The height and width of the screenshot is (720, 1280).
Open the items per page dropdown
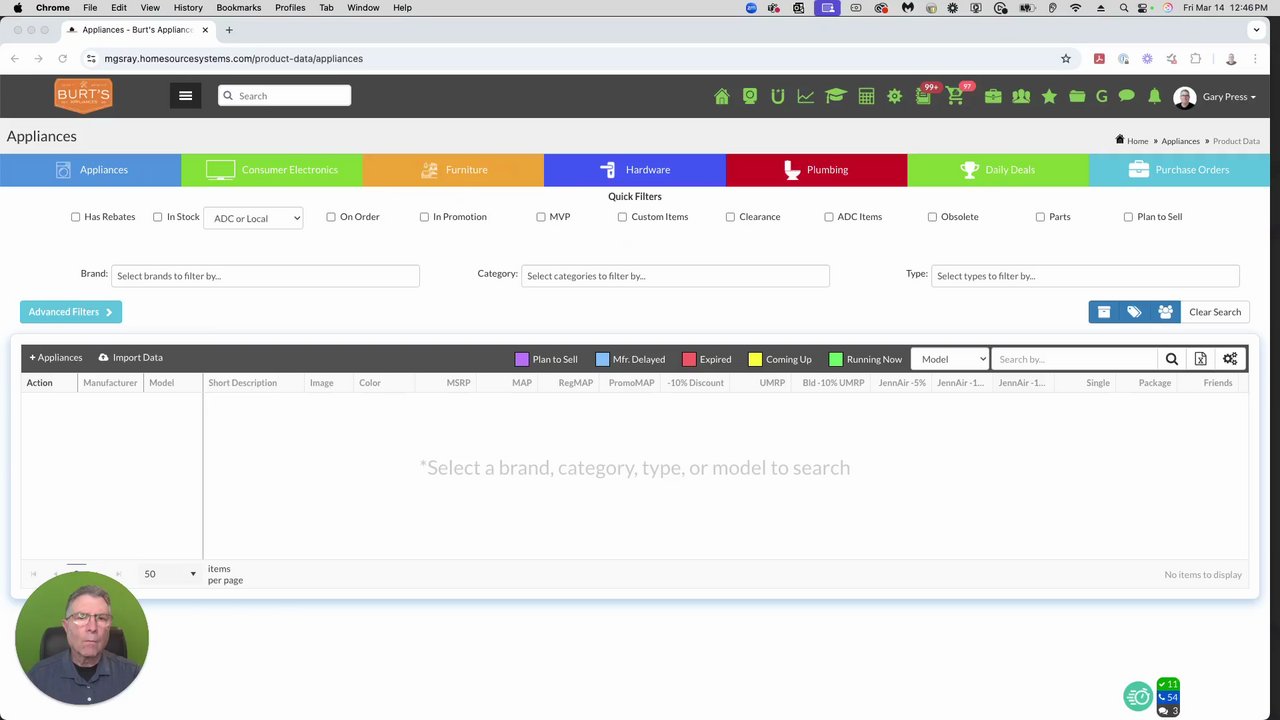(x=170, y=574)
